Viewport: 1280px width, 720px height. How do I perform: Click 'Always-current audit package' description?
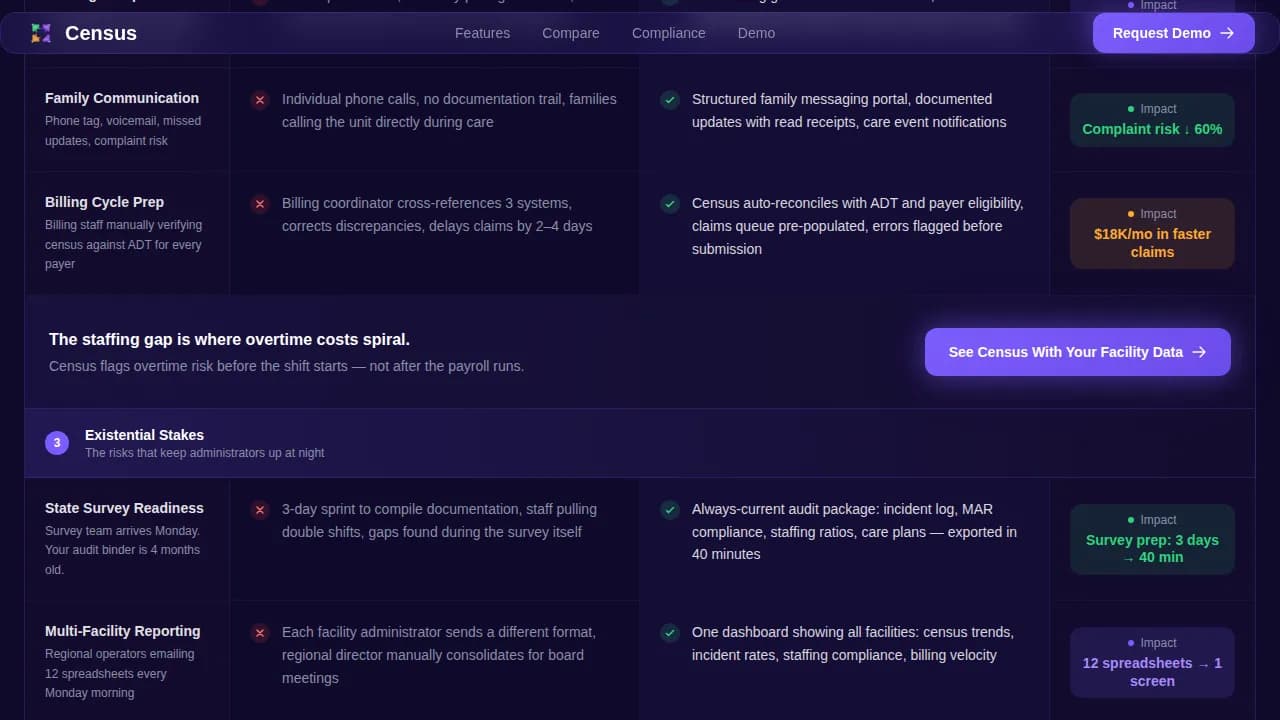[854, 532]
